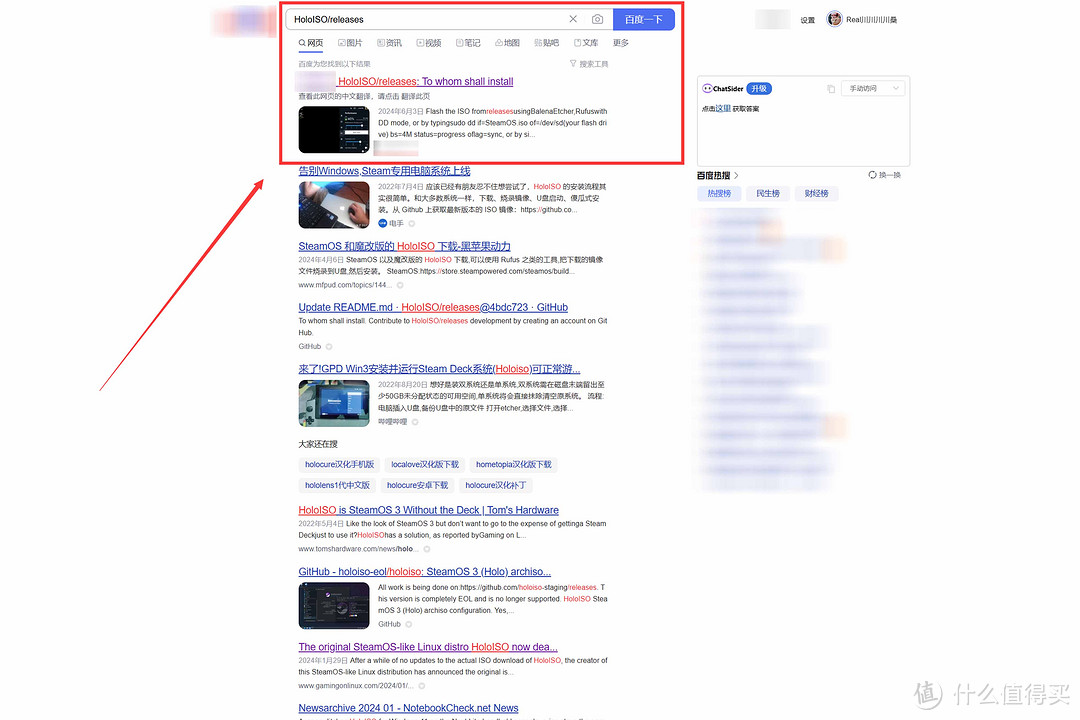Clear the search box with the X icon
Image resolution: width=1080 pixels, height=720 pixels.
click(573, 19)
